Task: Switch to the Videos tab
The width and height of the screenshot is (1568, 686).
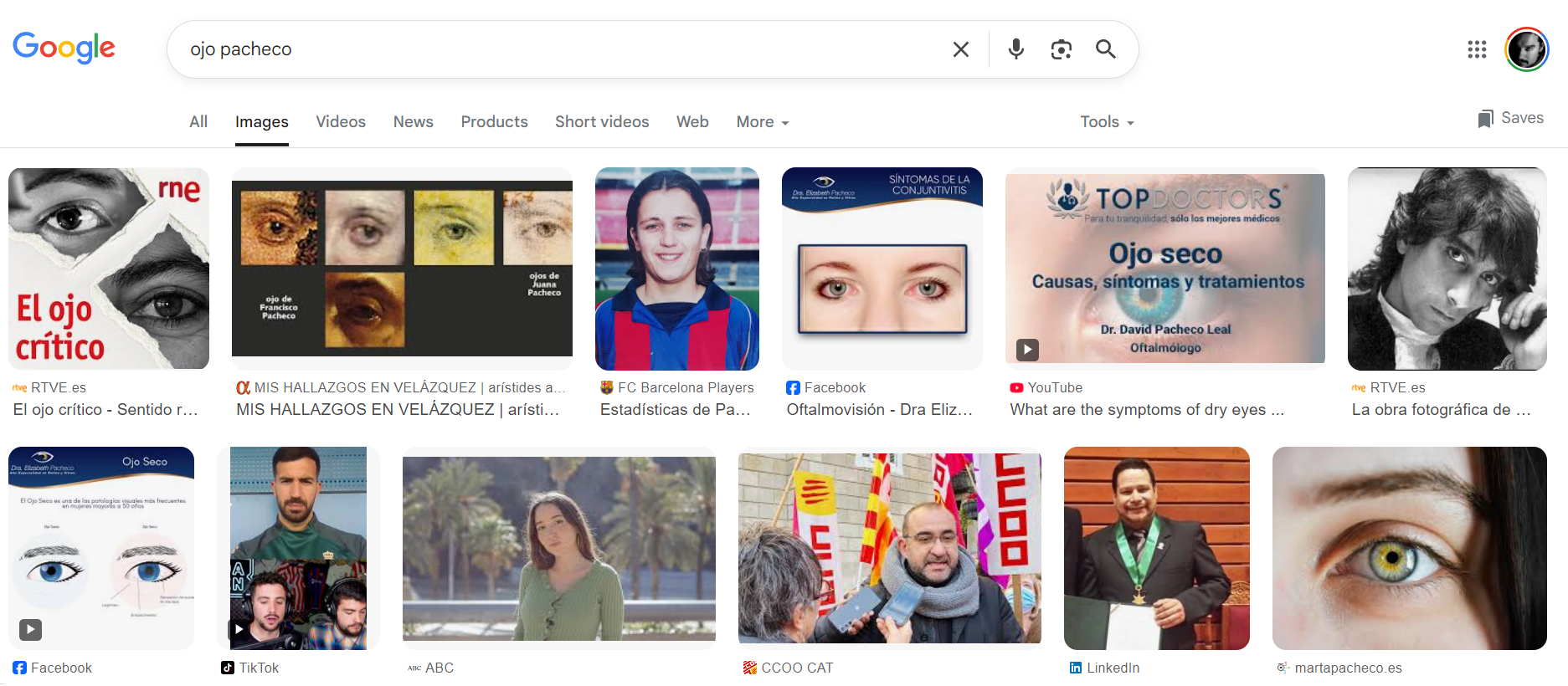Action: pyautogui.click(x=340, y=122)
